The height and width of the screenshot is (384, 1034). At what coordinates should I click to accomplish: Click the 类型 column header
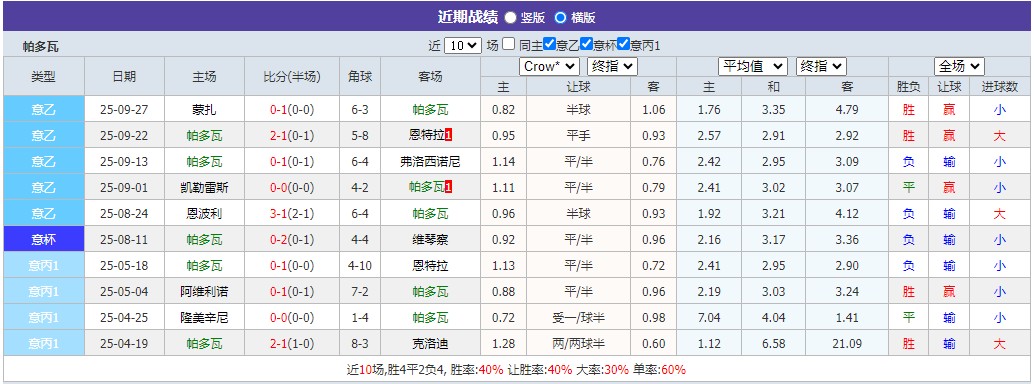44,77
